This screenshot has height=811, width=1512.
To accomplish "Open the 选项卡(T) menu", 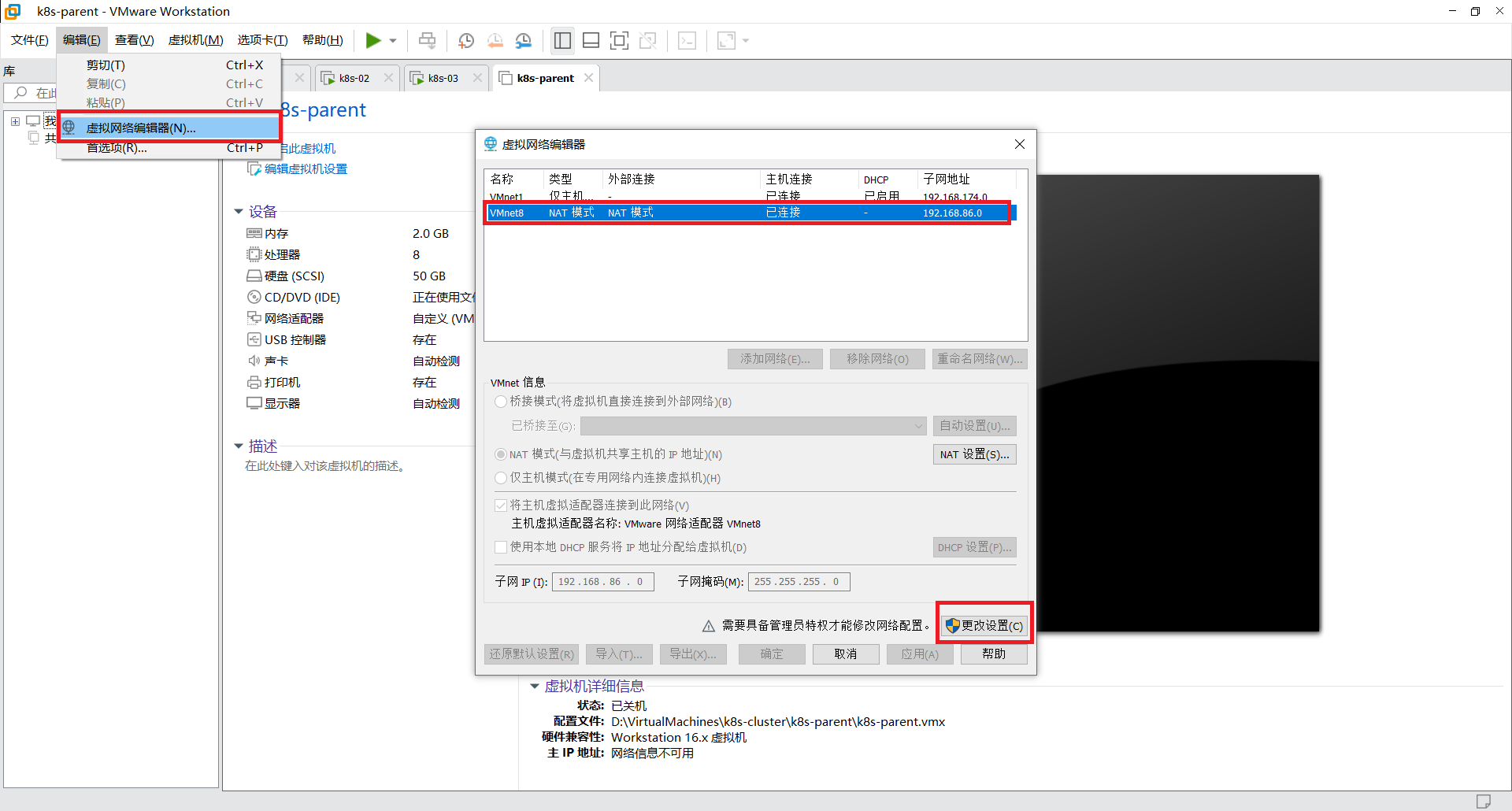I will pyautogui.click(x=263, y=40).
